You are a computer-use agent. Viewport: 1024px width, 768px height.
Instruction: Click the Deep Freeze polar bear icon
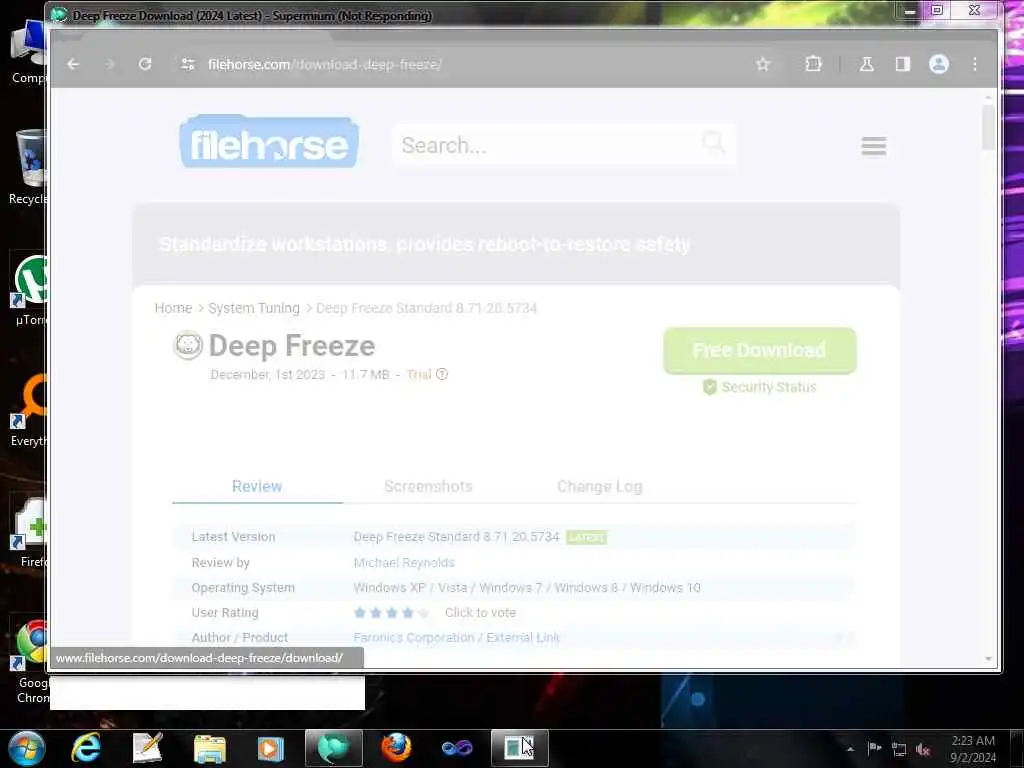click(188, 345)
